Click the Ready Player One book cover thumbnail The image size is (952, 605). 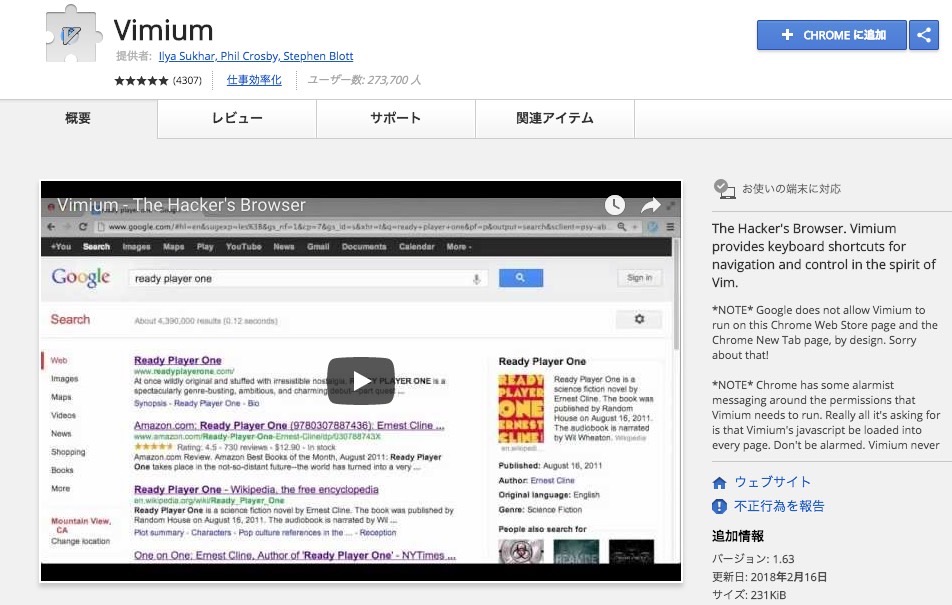(521, 409)
